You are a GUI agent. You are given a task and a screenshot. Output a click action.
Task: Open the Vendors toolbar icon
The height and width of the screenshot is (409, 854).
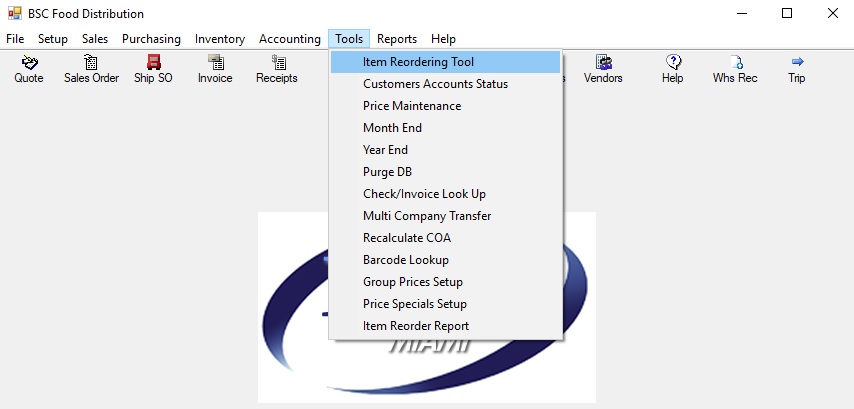coord(603,69)
